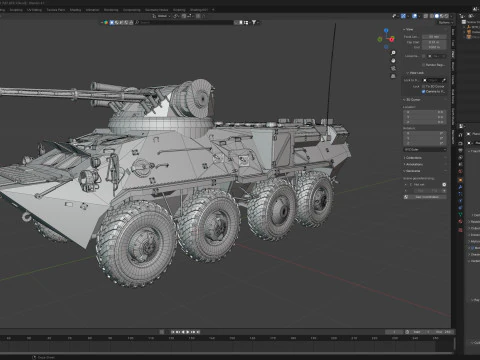Open the UV Editing workspace tab
The height and width of the screenshot is (360, 480).
click(x=34, y=10)
